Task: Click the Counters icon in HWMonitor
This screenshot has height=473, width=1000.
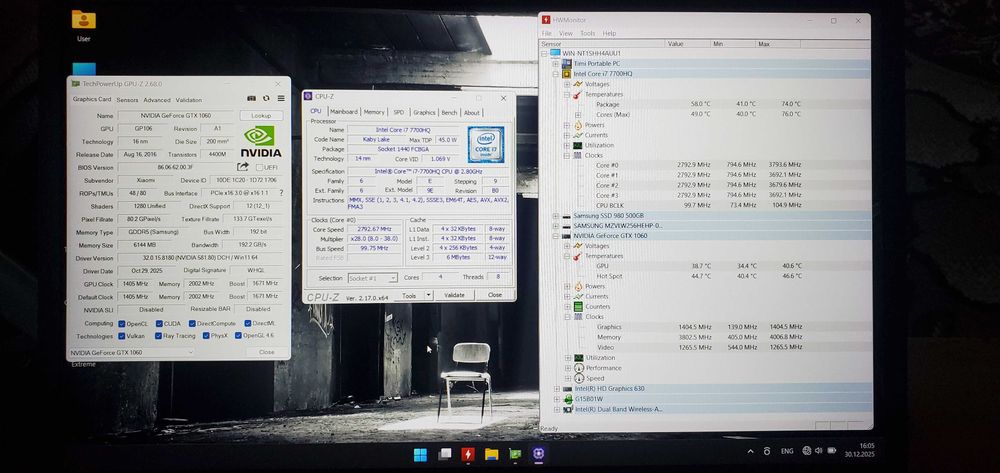Action: [x=578, y=307]
